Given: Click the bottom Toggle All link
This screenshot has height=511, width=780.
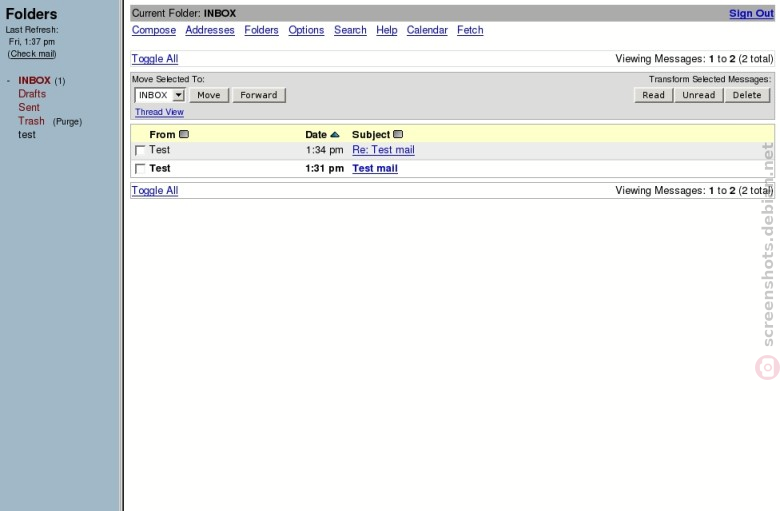Looking at the screenshot, I should click(x=155, y=191).
